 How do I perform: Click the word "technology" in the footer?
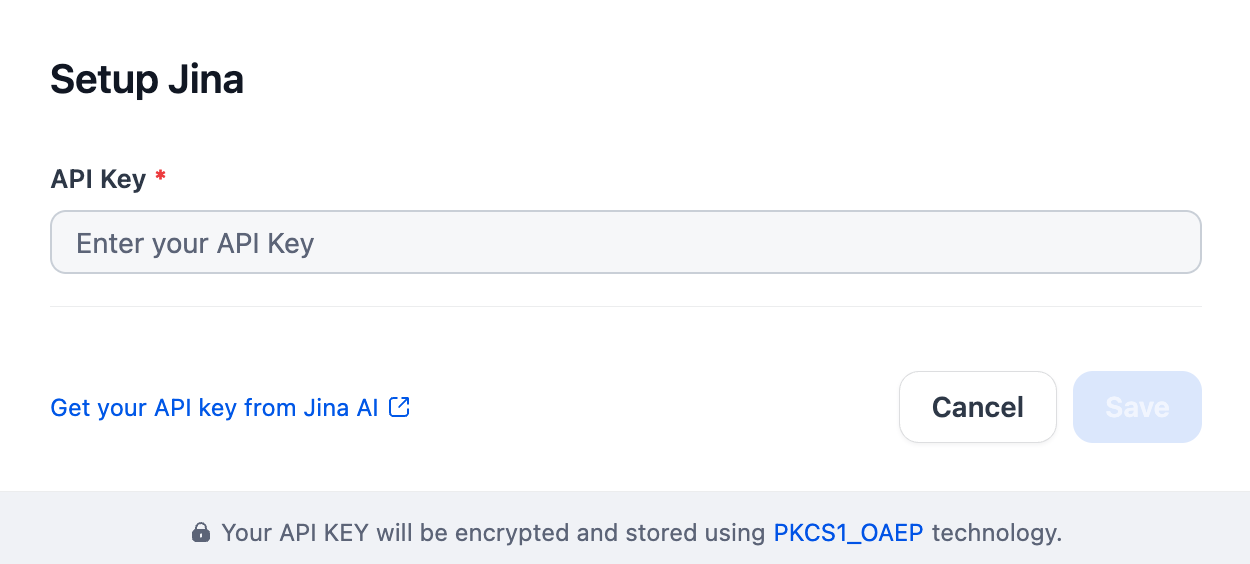pyautogui.click(x=994, y=533)
